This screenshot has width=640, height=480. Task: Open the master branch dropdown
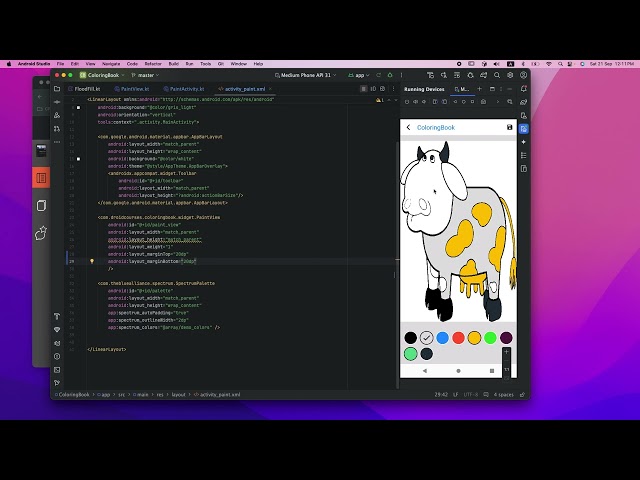pyautogui.click(x=145, y=75)
